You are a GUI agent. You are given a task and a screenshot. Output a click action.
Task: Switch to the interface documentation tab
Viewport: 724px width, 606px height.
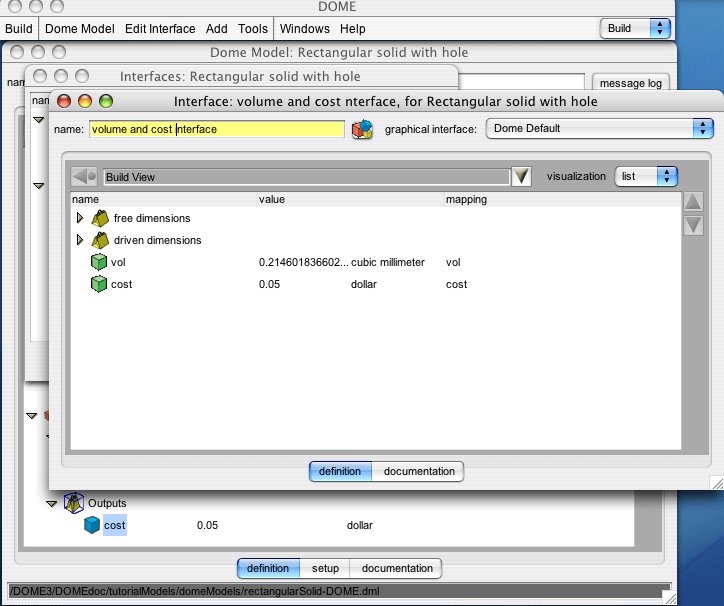(418, 472)
